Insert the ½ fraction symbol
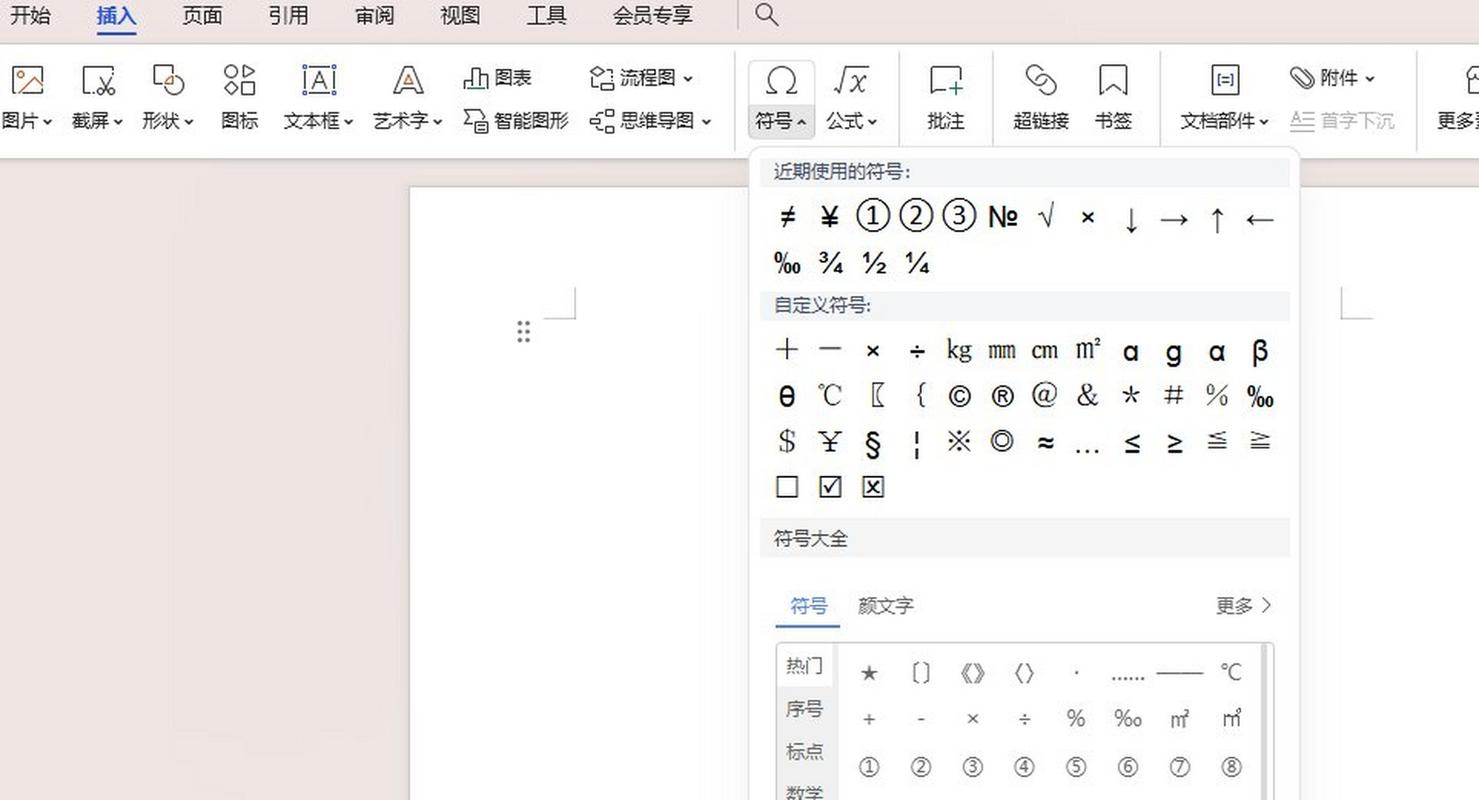The height and width of the screenshot is (800, 1479). tap(874, 263)
